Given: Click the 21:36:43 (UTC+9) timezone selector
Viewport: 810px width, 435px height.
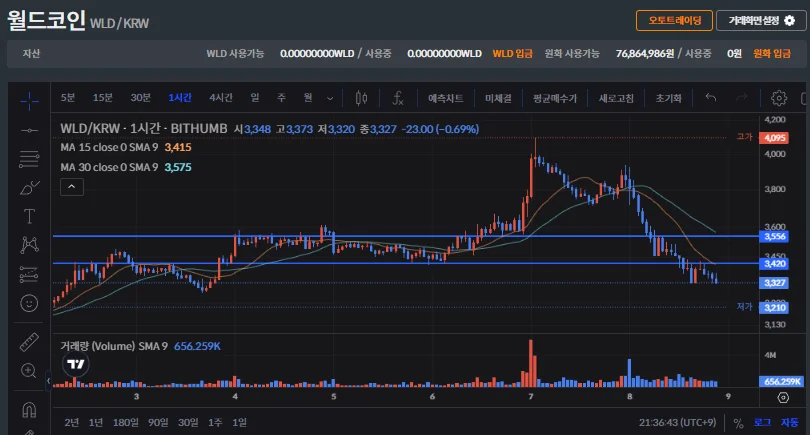Looking at the screenshot, I should 677,423.
